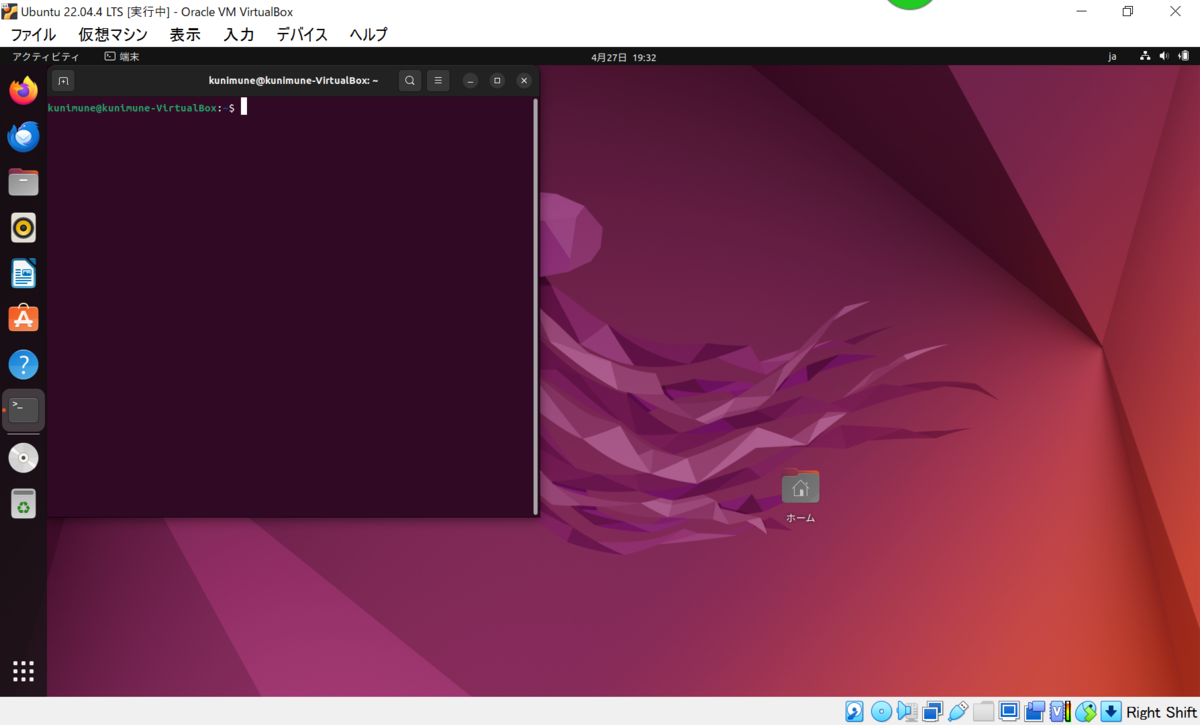Launch Rhythmbox music player from dock
The width and height of the screenshot is (1200, 725).
pos(23,228)
